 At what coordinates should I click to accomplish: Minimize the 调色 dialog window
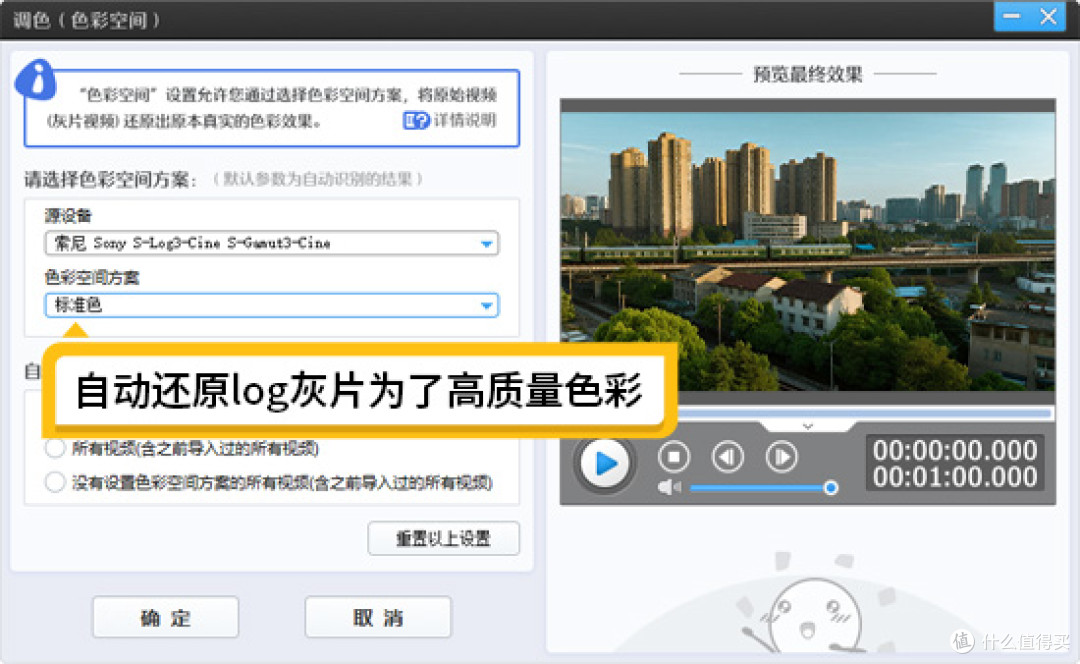pyautogui.click(x=1012, y=16)
